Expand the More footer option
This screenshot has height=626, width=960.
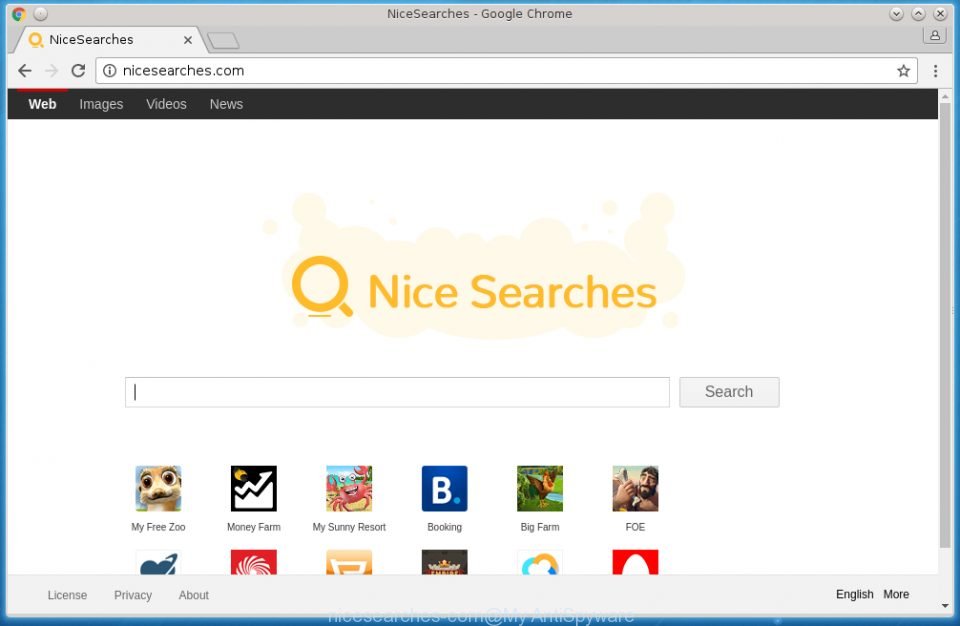click(x=896, y=594)
